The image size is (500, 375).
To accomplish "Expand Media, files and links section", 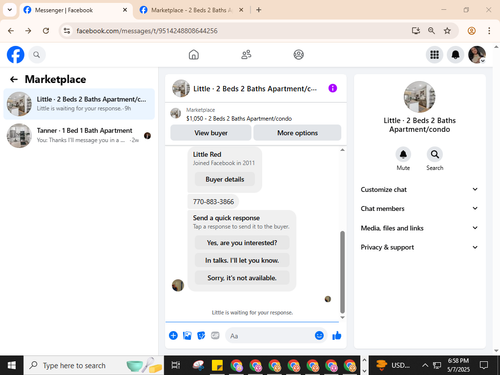I will [x=419, y=228].
